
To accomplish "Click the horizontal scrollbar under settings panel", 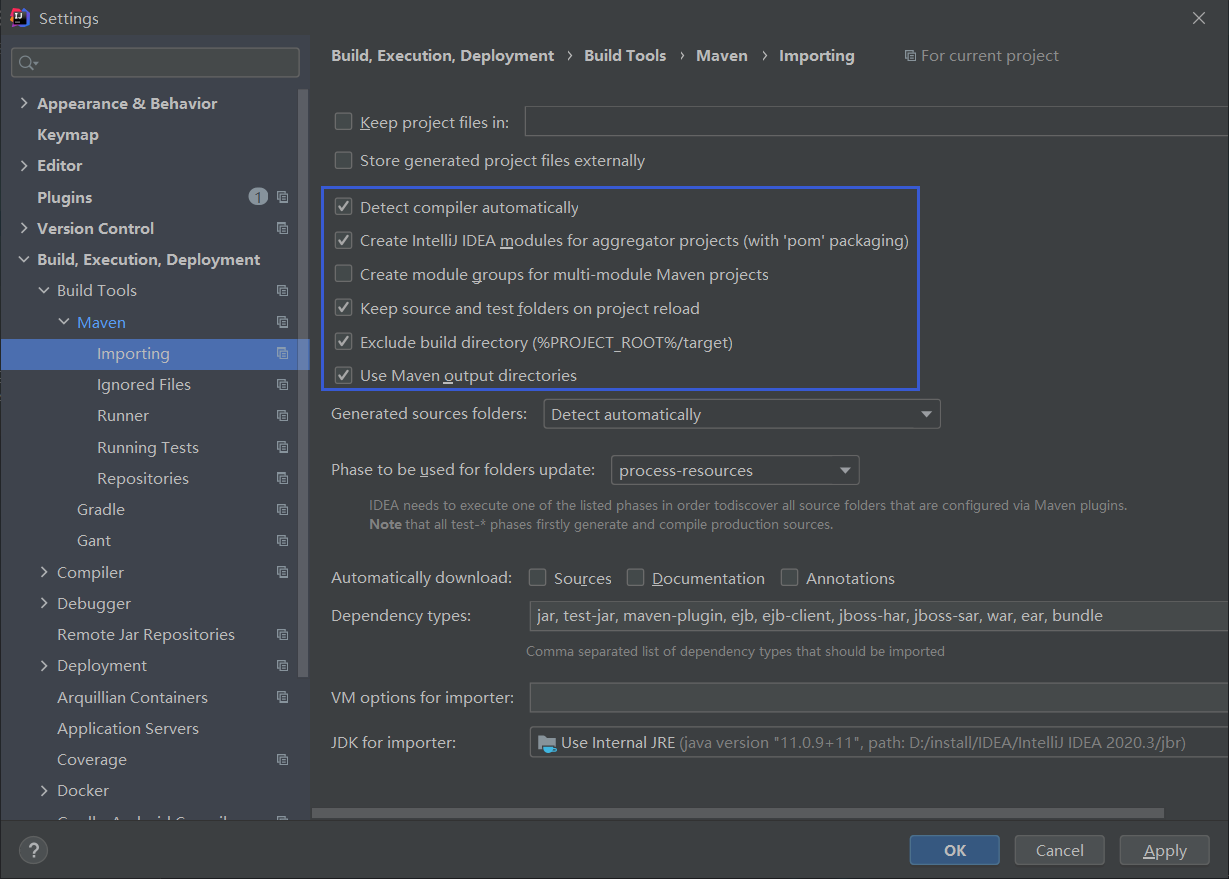I will point(738,813).
